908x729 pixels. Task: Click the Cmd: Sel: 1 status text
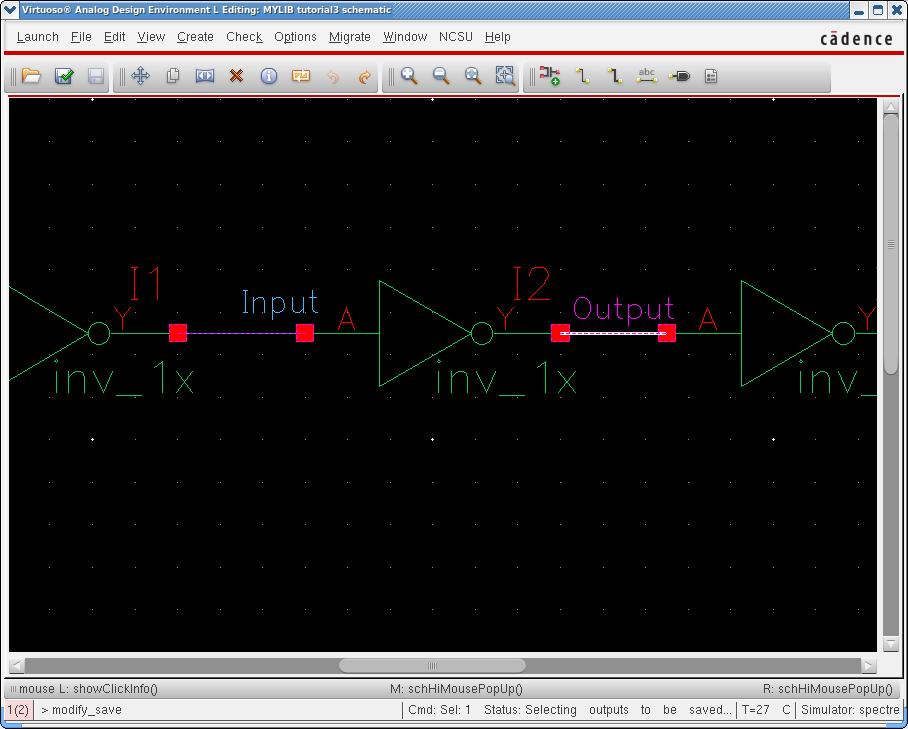tap(440, 710)
